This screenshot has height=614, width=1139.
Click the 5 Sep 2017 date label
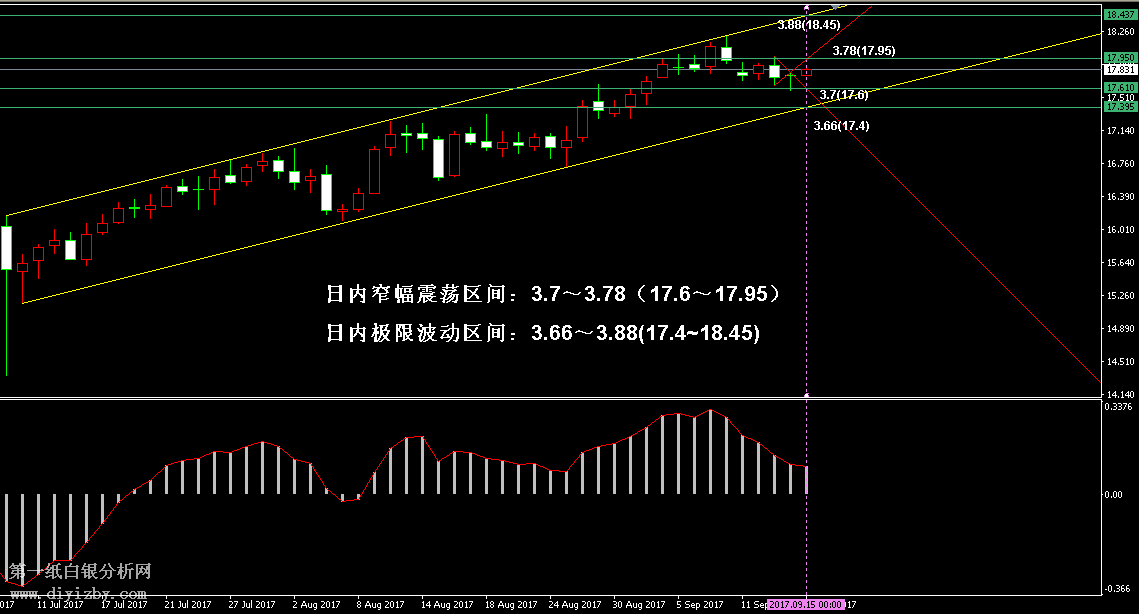click(699, 605)
